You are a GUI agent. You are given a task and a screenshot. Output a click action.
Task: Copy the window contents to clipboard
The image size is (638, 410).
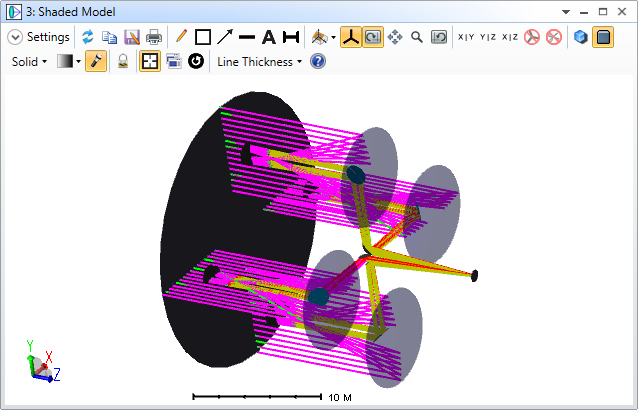(109, 37)
